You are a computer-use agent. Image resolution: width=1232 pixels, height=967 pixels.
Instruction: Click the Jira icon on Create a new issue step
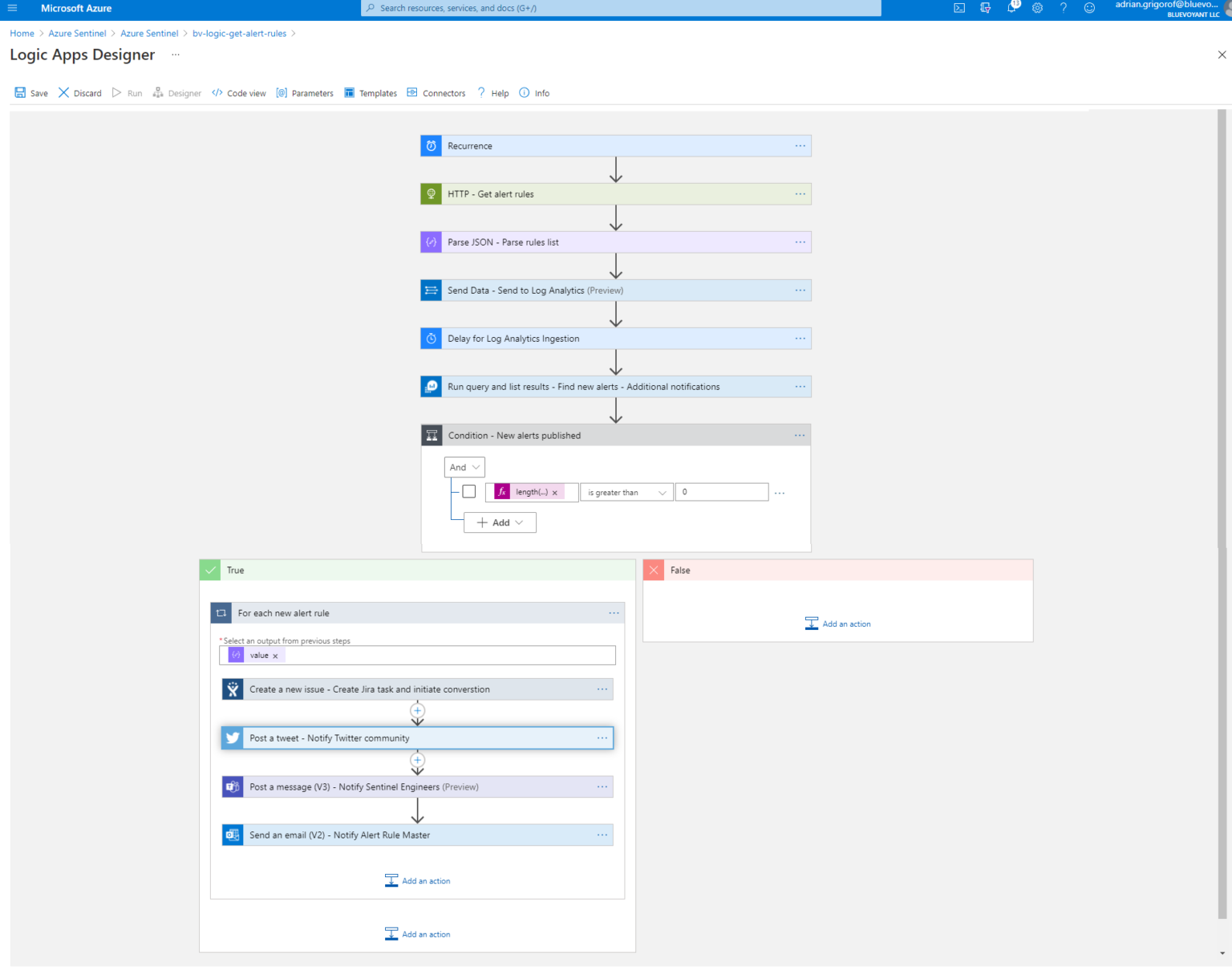click(233, 689)
